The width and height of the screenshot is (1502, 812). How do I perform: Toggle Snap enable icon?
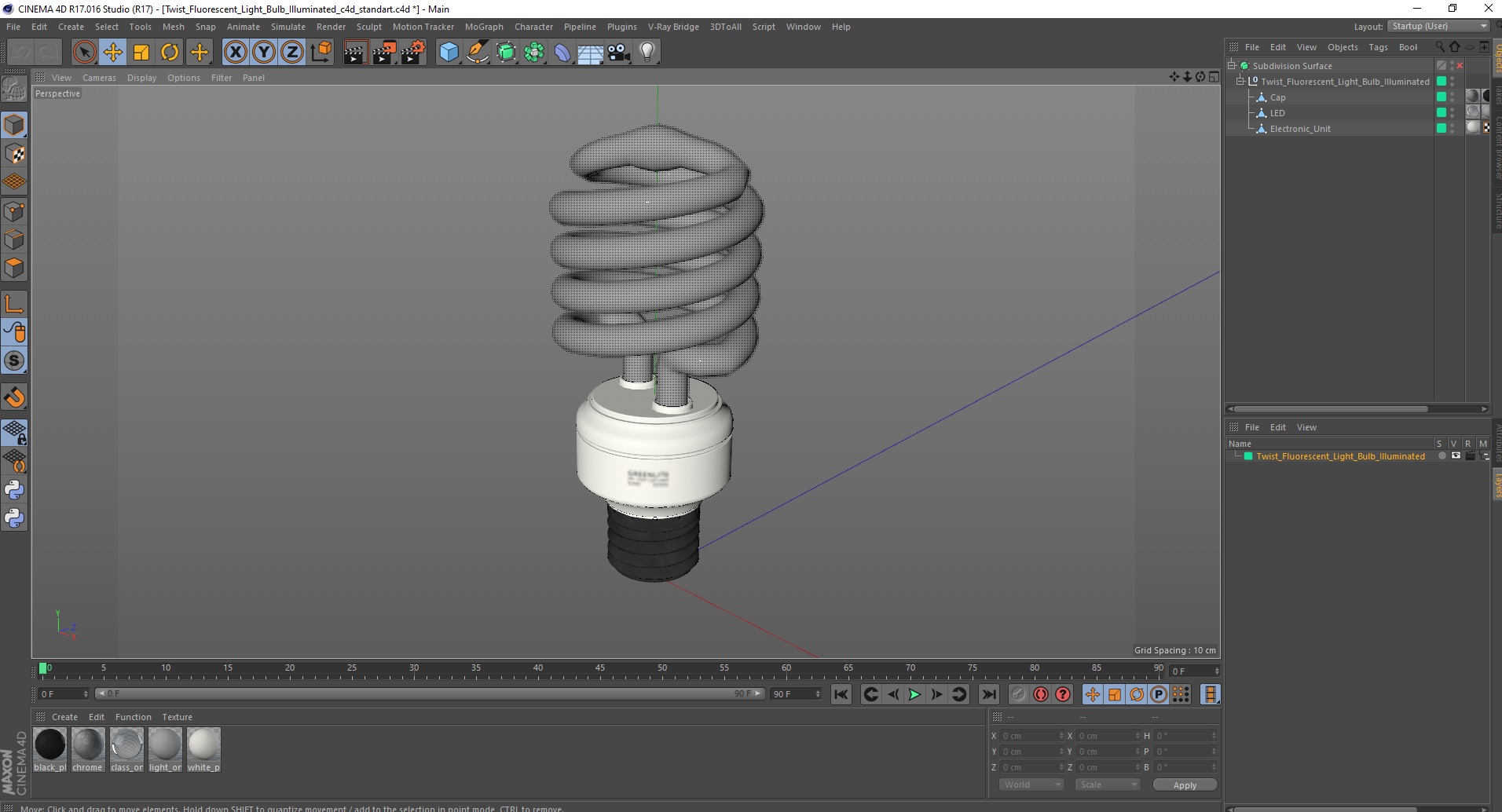14,397
